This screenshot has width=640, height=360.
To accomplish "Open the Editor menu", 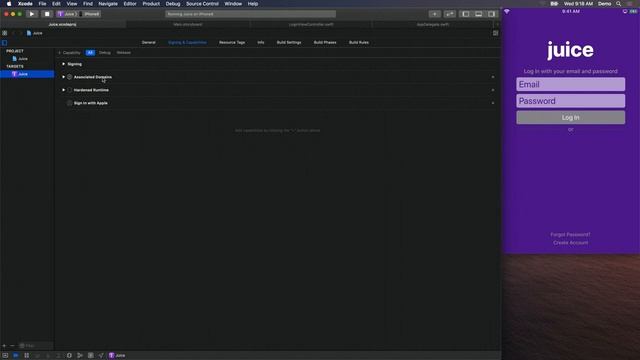I will click(130, 4).
